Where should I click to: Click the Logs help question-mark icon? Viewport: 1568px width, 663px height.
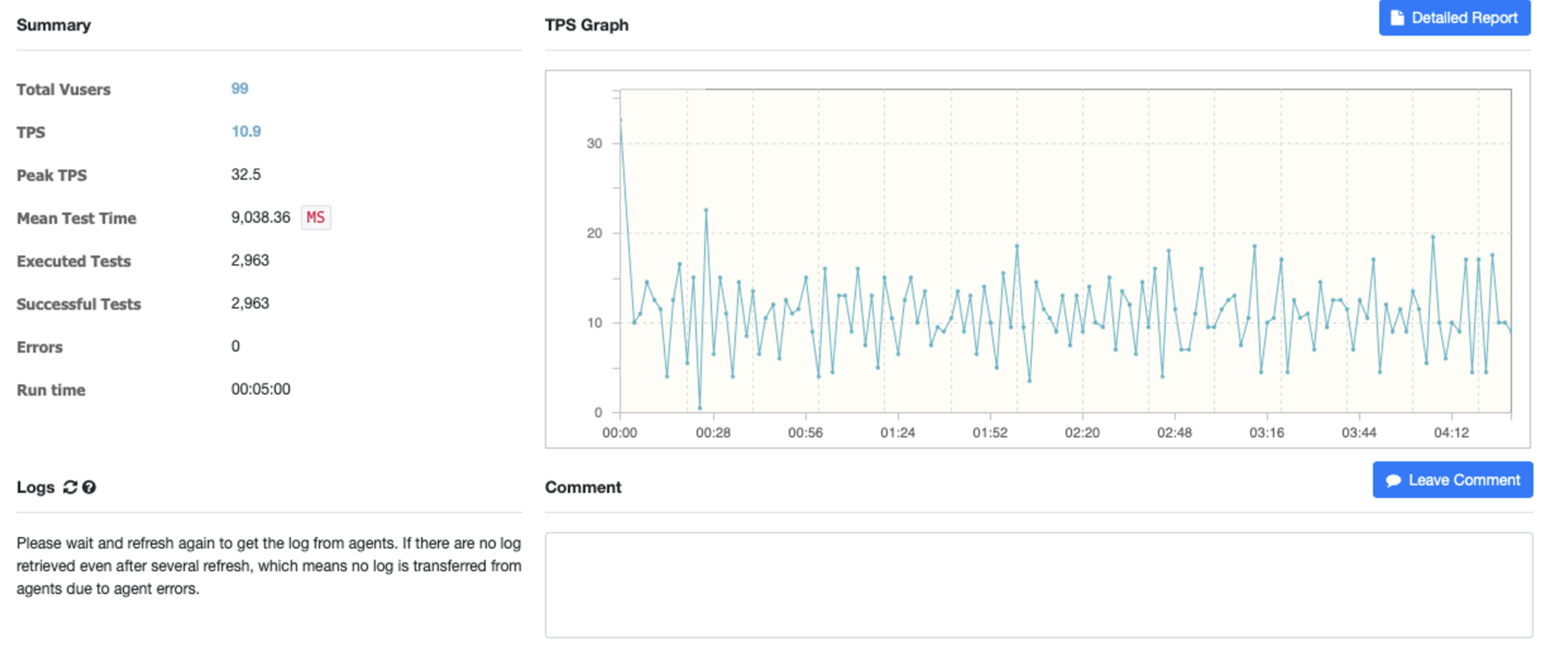(89, 487)
